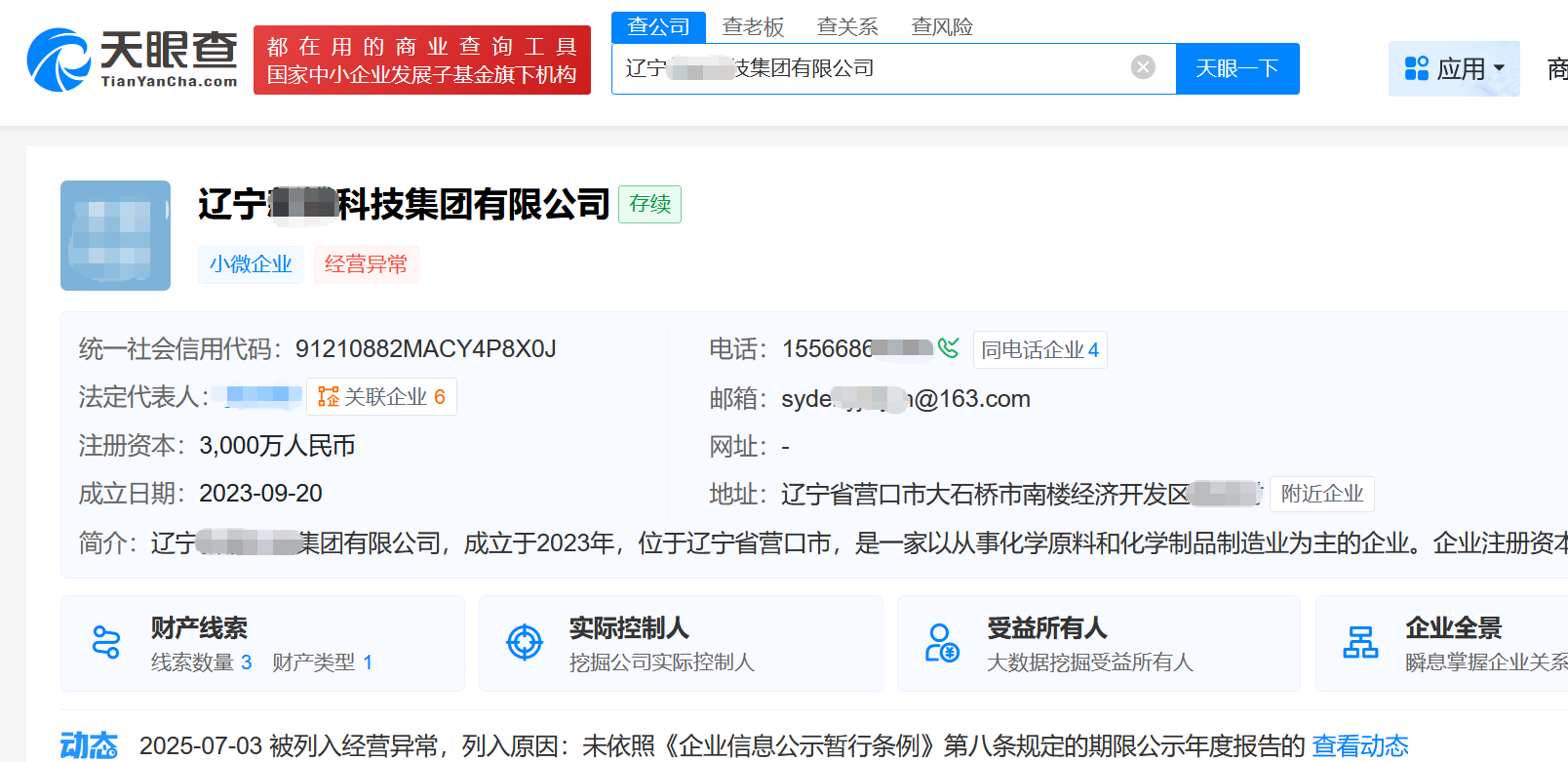This screenshot has width=1568, height=762.
Task: Click the company name search input field
Action: [878, 68]
